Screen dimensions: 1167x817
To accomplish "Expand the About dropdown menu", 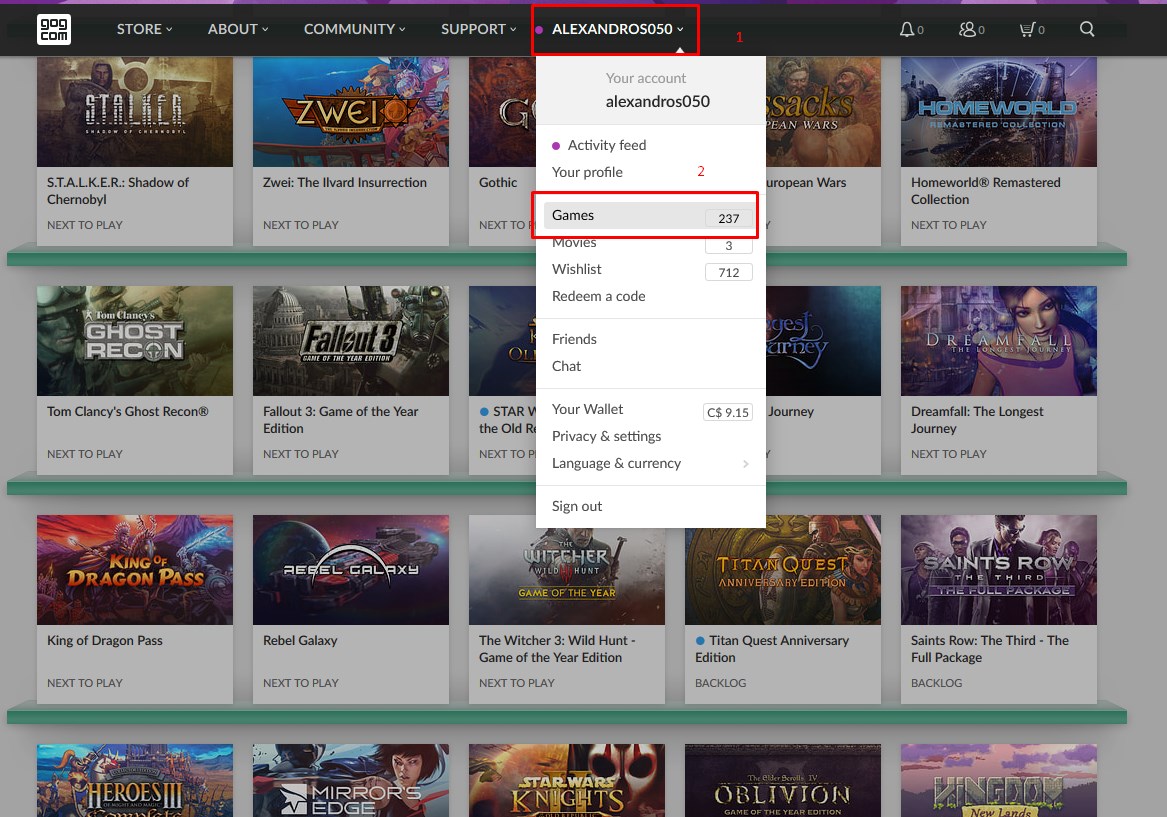I will (x=238, y=29).
